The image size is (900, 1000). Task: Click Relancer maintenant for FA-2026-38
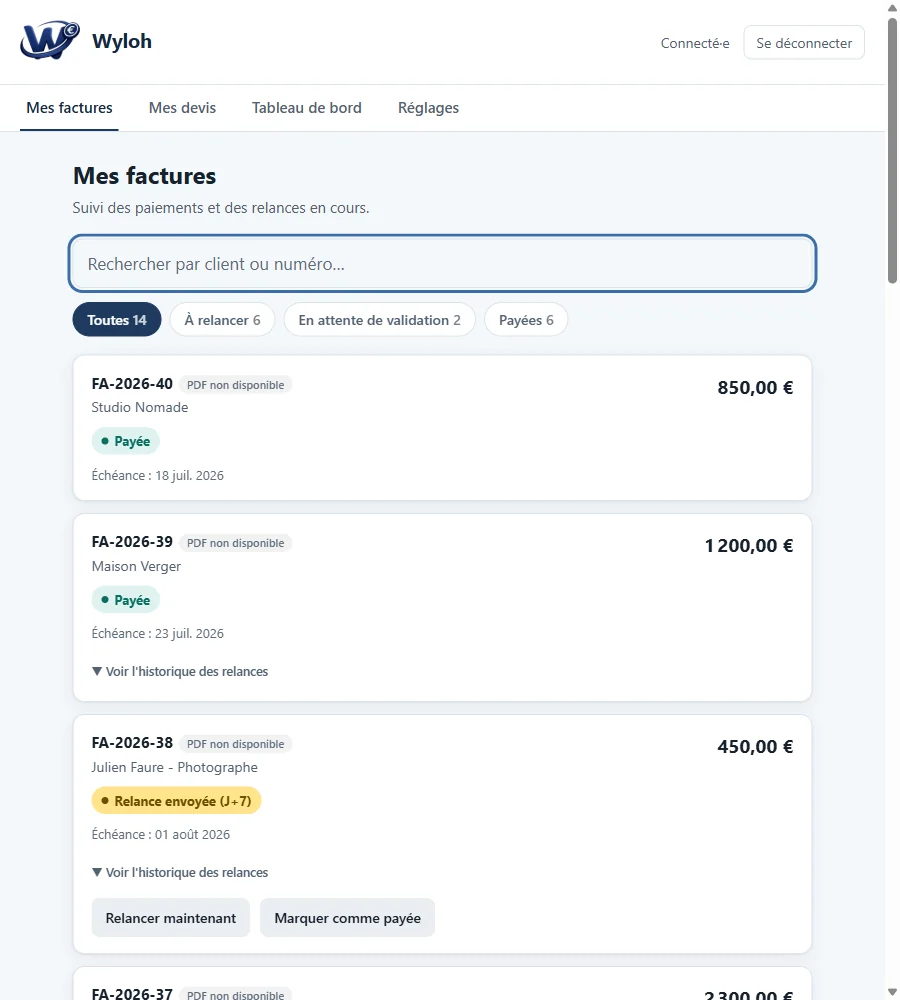[x=171, y=918]
